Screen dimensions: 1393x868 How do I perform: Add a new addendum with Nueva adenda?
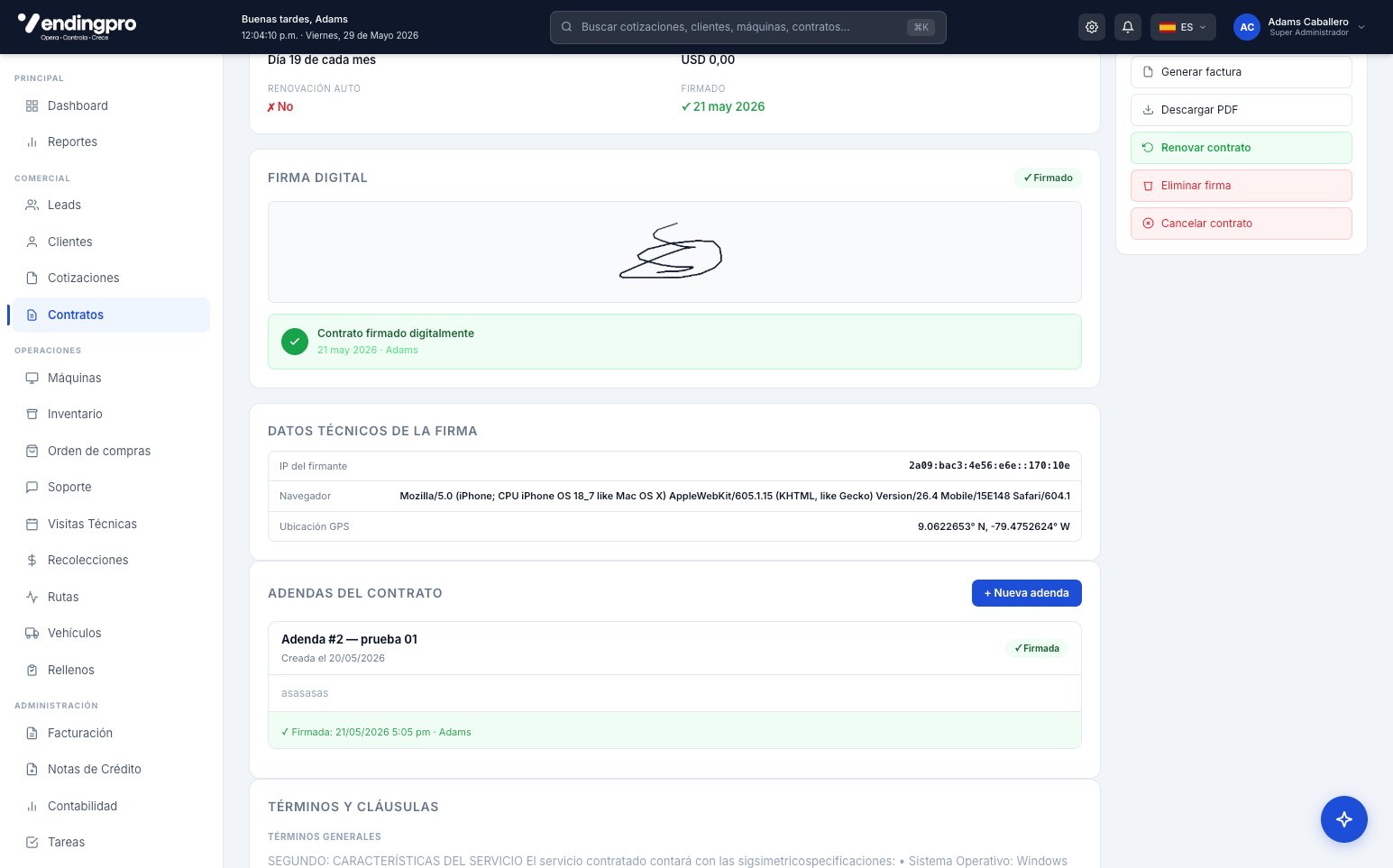point(1026,593)
